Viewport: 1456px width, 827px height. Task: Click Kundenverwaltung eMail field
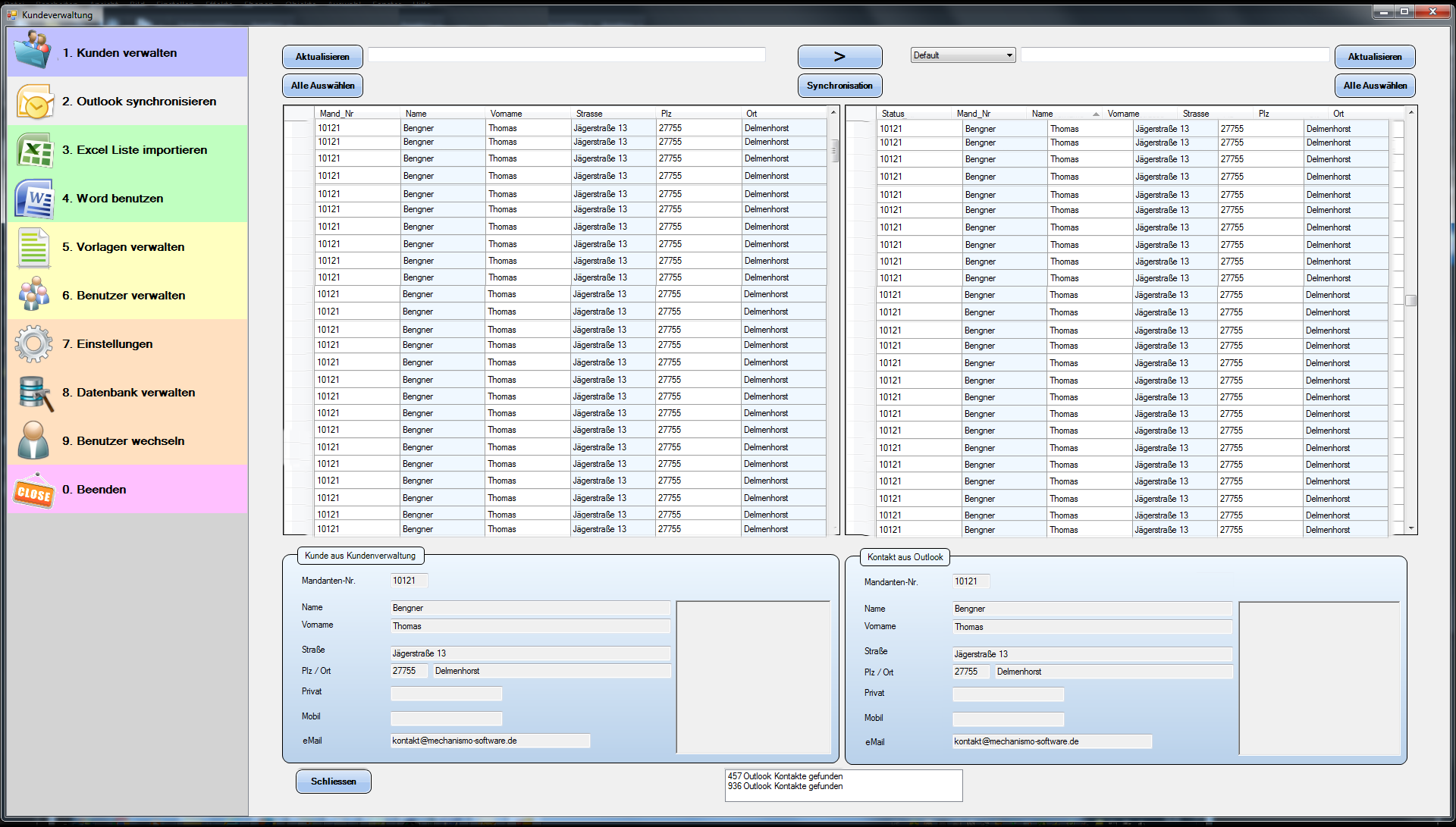pos(490,741)
